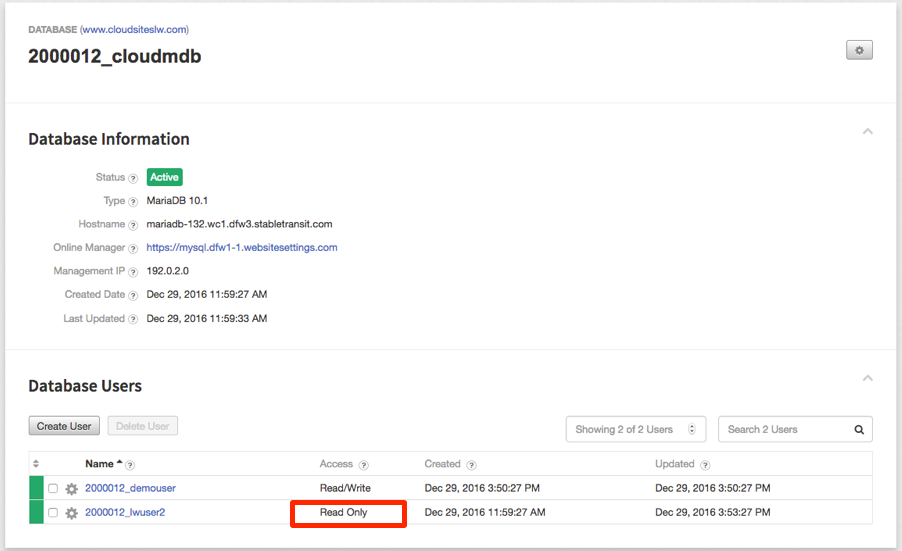Click Last Updated value 11:59:33 AM

tap(207, 319)
